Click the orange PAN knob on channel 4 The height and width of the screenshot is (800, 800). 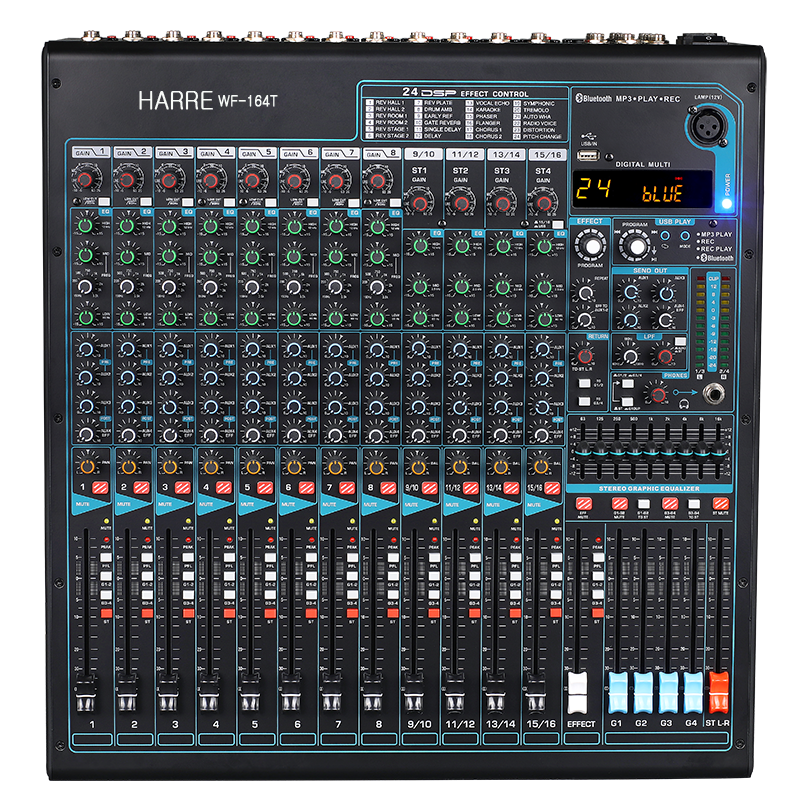click(x=212, y=467)
